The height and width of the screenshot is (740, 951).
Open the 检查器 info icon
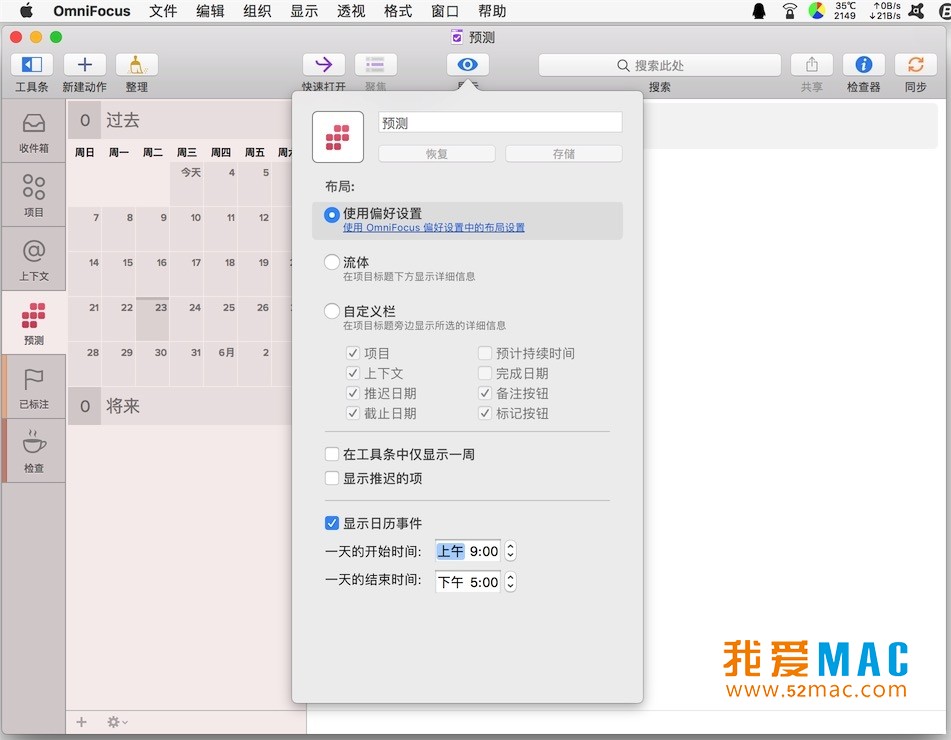point(864,64)
